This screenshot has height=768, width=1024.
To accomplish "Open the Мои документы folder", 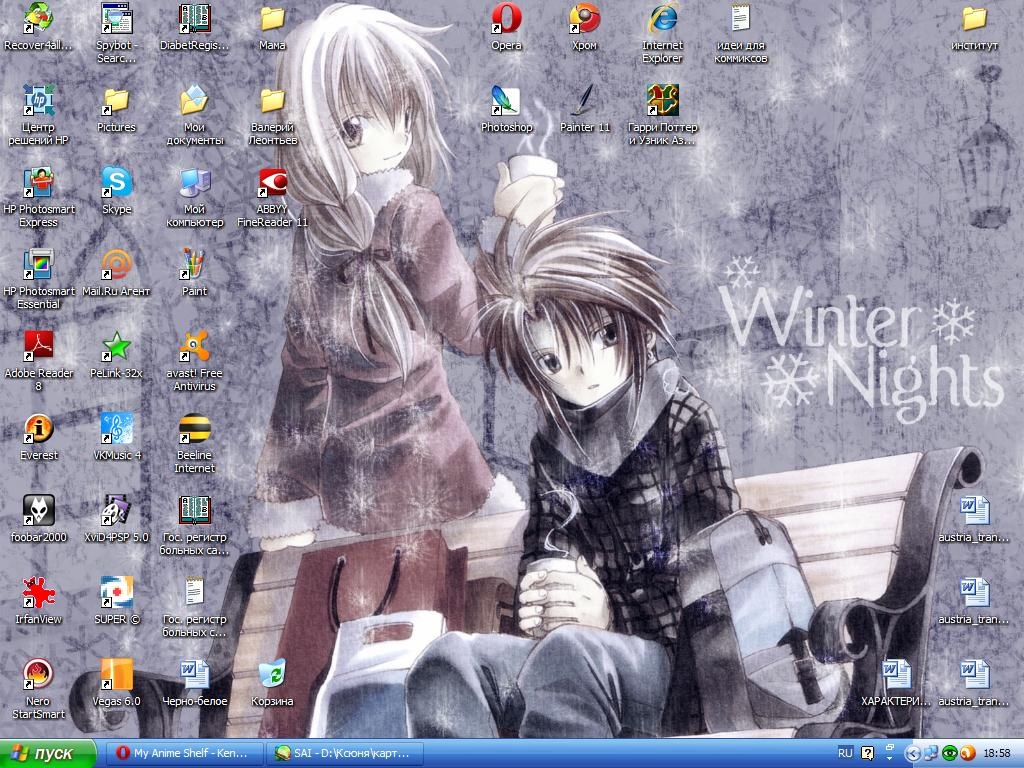I will pos(194,116).
